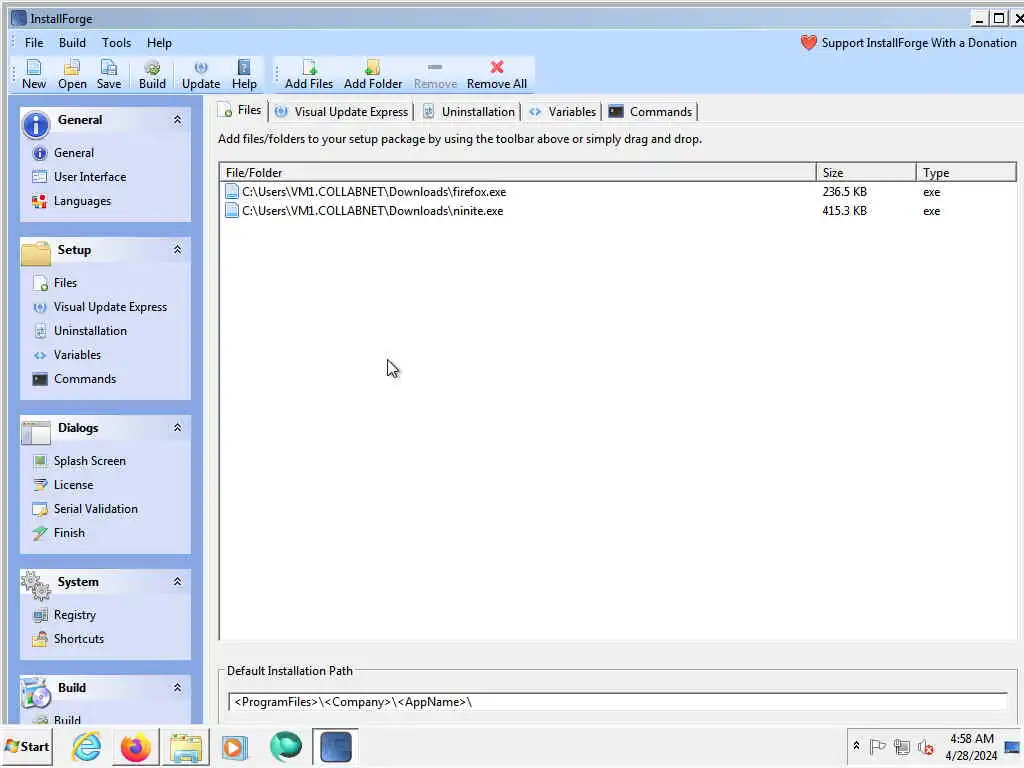Collapse the Setup sidebar section
Viewport: 1024px width, 768px height.
tap(177, 250)
